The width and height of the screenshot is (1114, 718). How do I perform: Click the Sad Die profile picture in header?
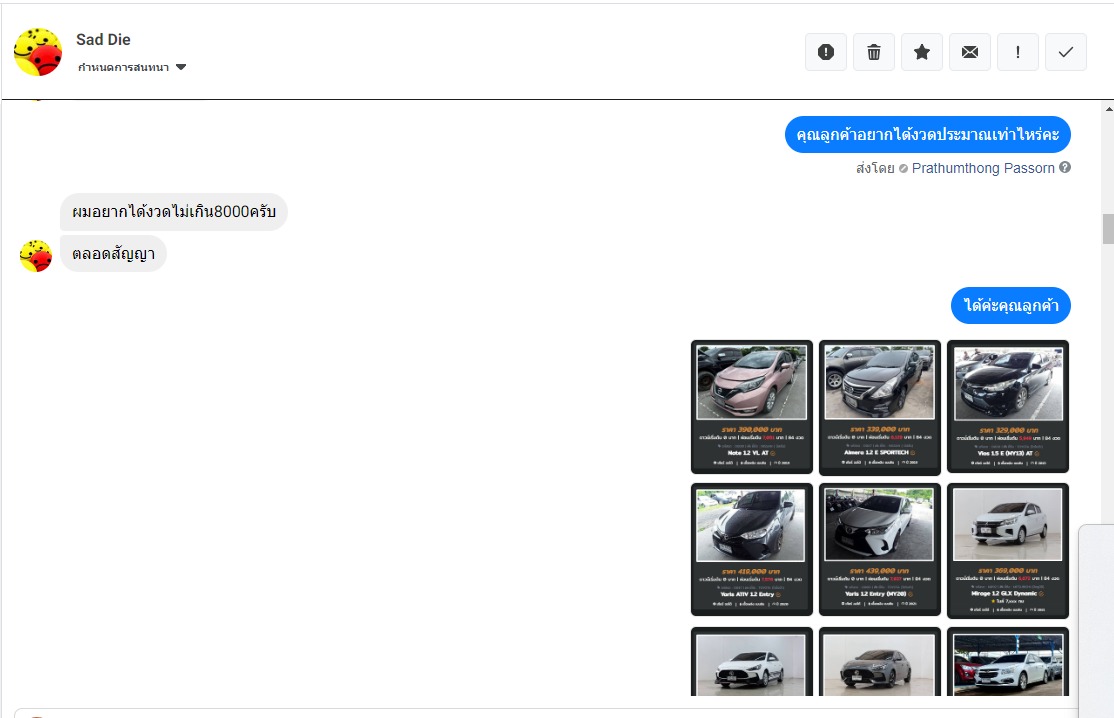38,52
